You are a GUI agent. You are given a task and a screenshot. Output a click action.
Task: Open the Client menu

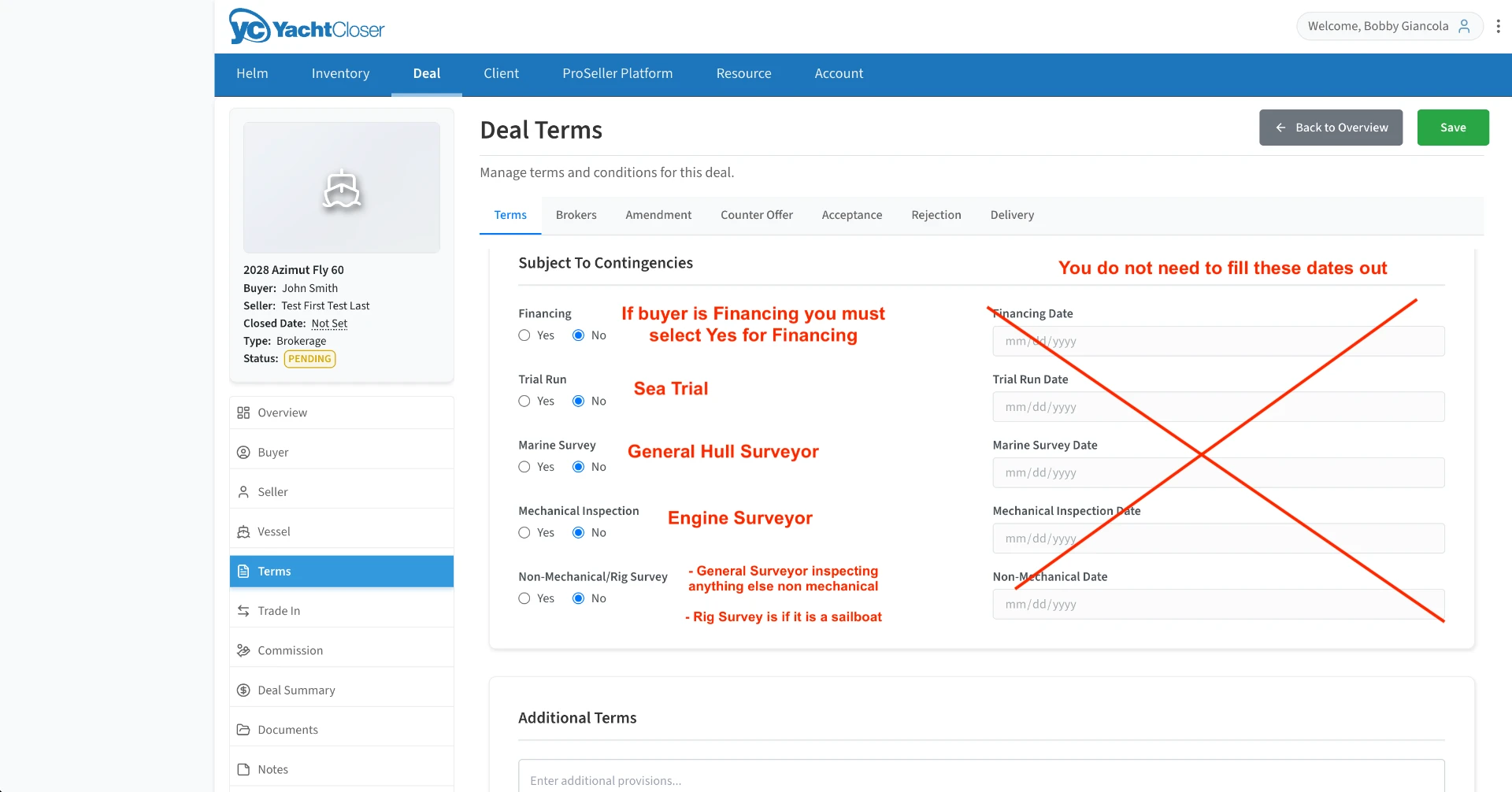pos(501,73)
